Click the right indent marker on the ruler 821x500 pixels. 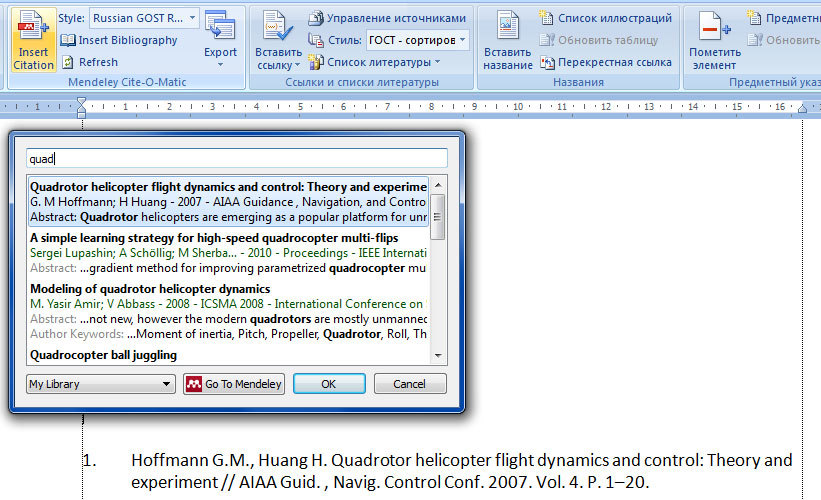(802, 108)
